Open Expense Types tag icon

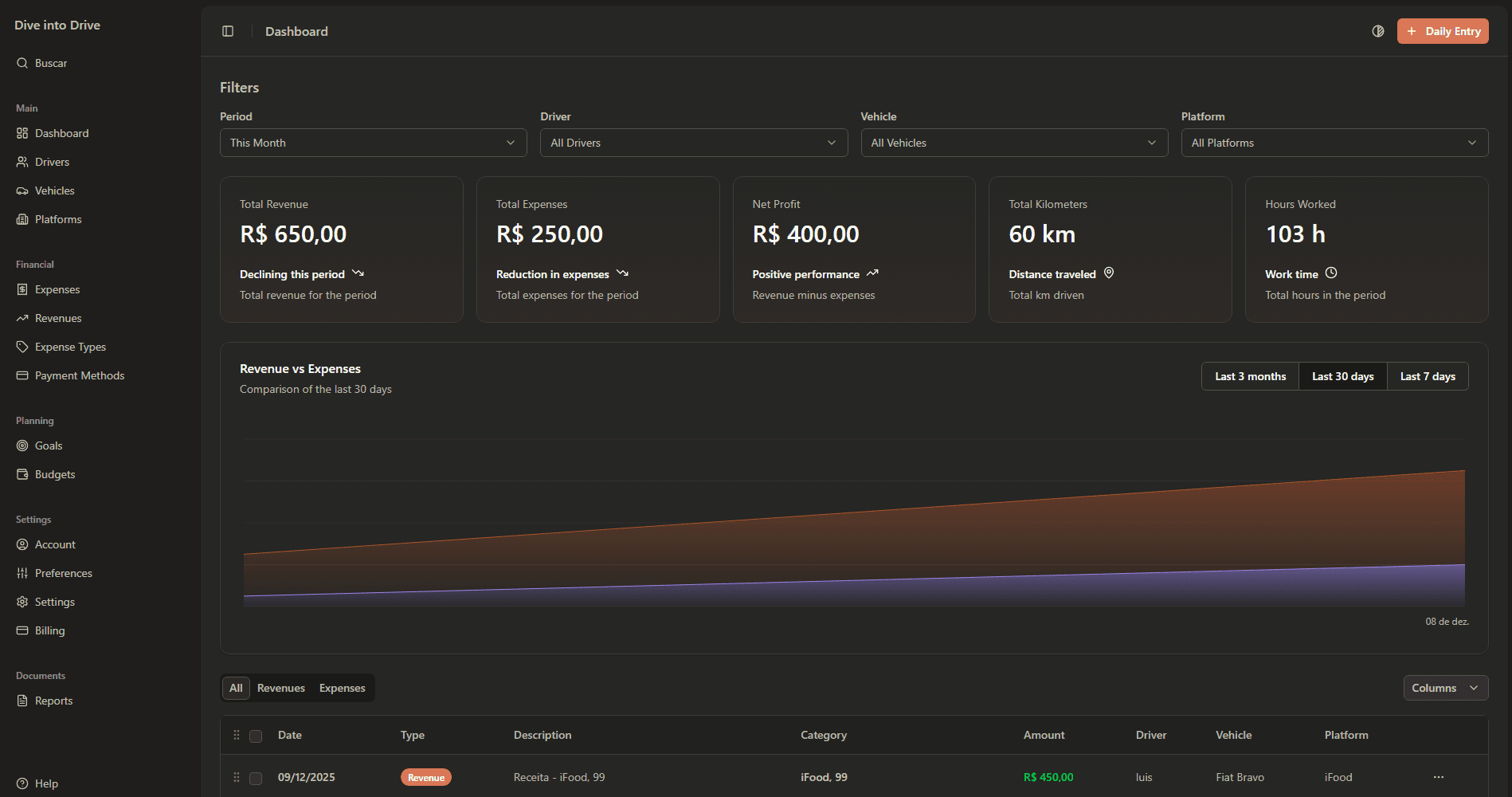22,347
